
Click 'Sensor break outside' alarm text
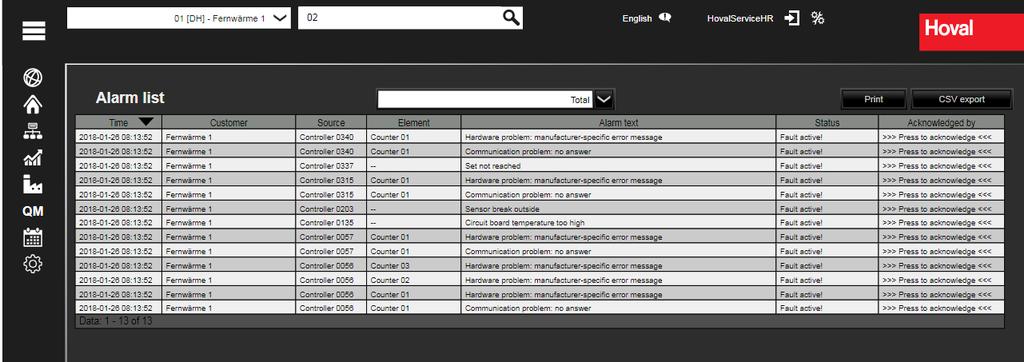502,209
